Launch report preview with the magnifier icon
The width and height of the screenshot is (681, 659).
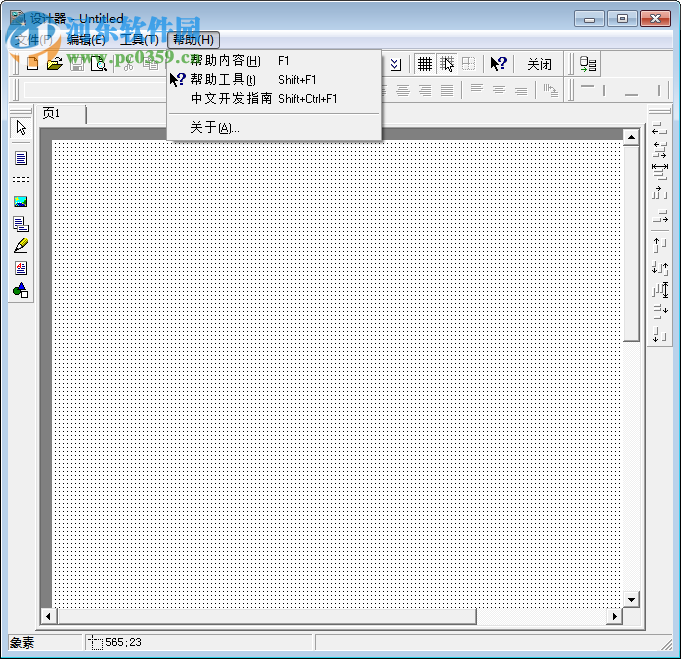pos(99,64)
